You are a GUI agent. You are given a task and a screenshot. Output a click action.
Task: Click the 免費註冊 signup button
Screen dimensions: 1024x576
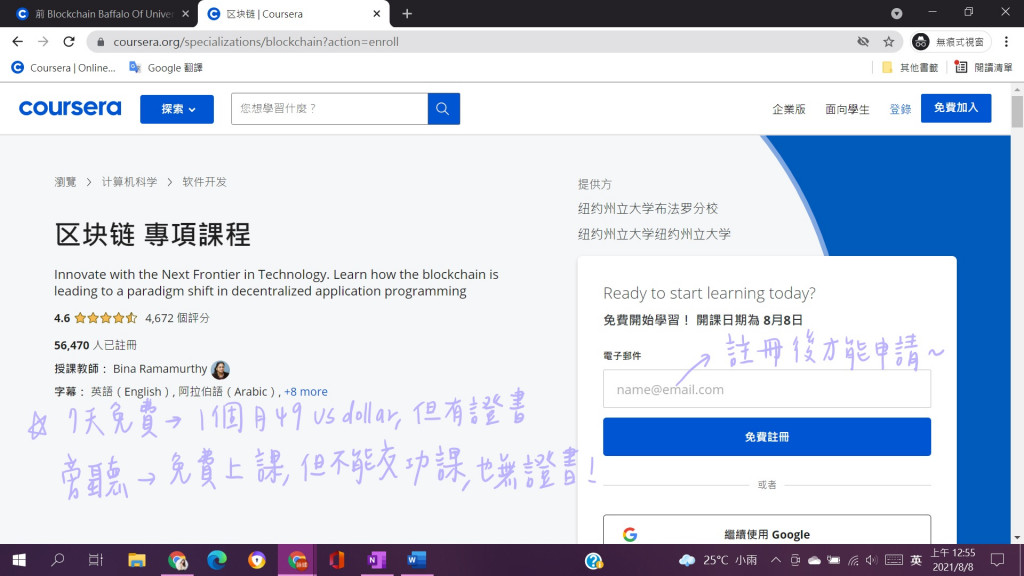point(767,437)
